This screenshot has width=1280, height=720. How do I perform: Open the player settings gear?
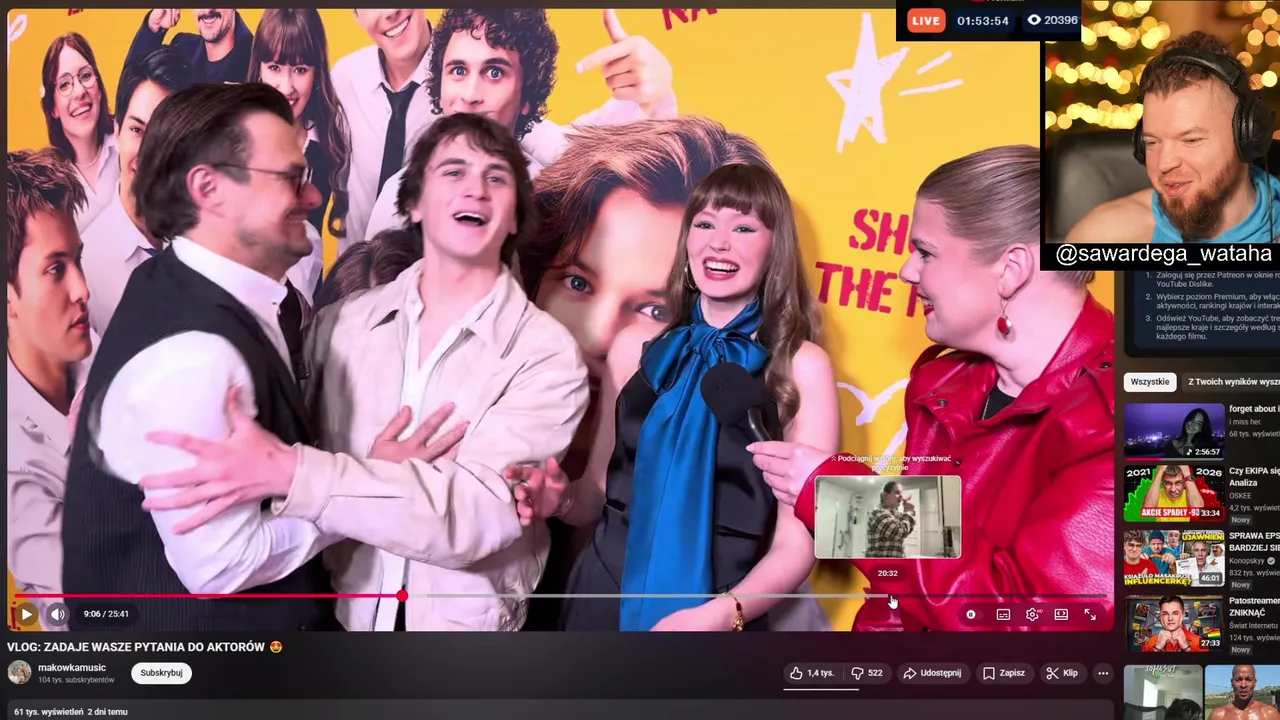[1032, 615]
